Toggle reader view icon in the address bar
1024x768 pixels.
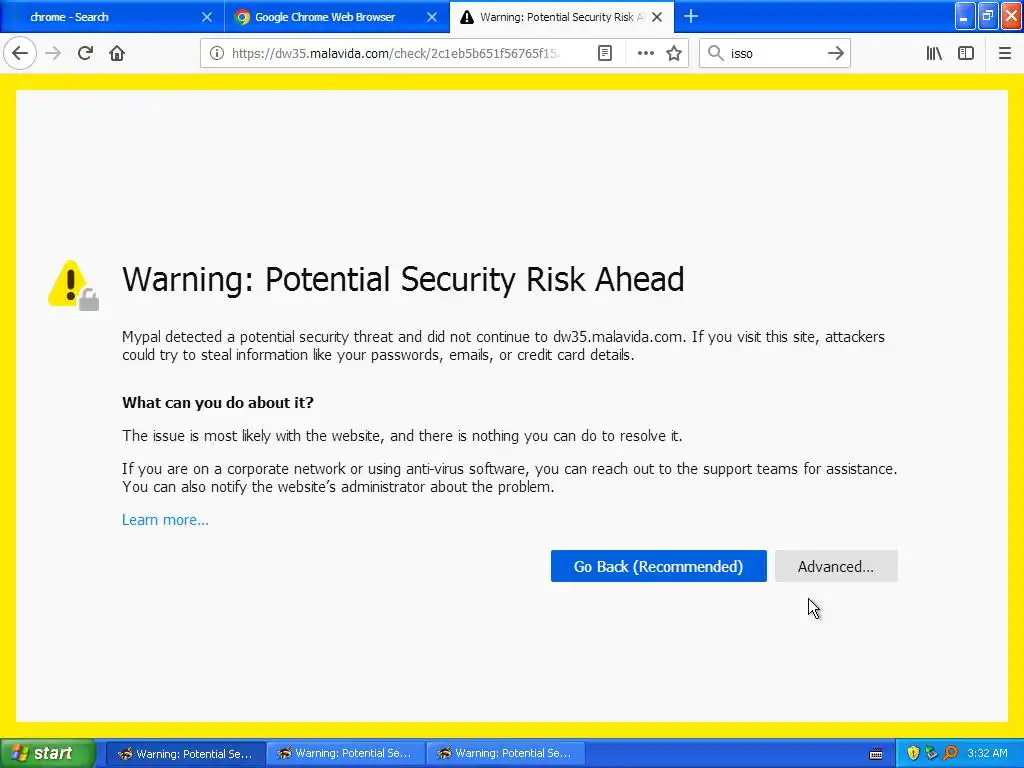coord(605,54)
